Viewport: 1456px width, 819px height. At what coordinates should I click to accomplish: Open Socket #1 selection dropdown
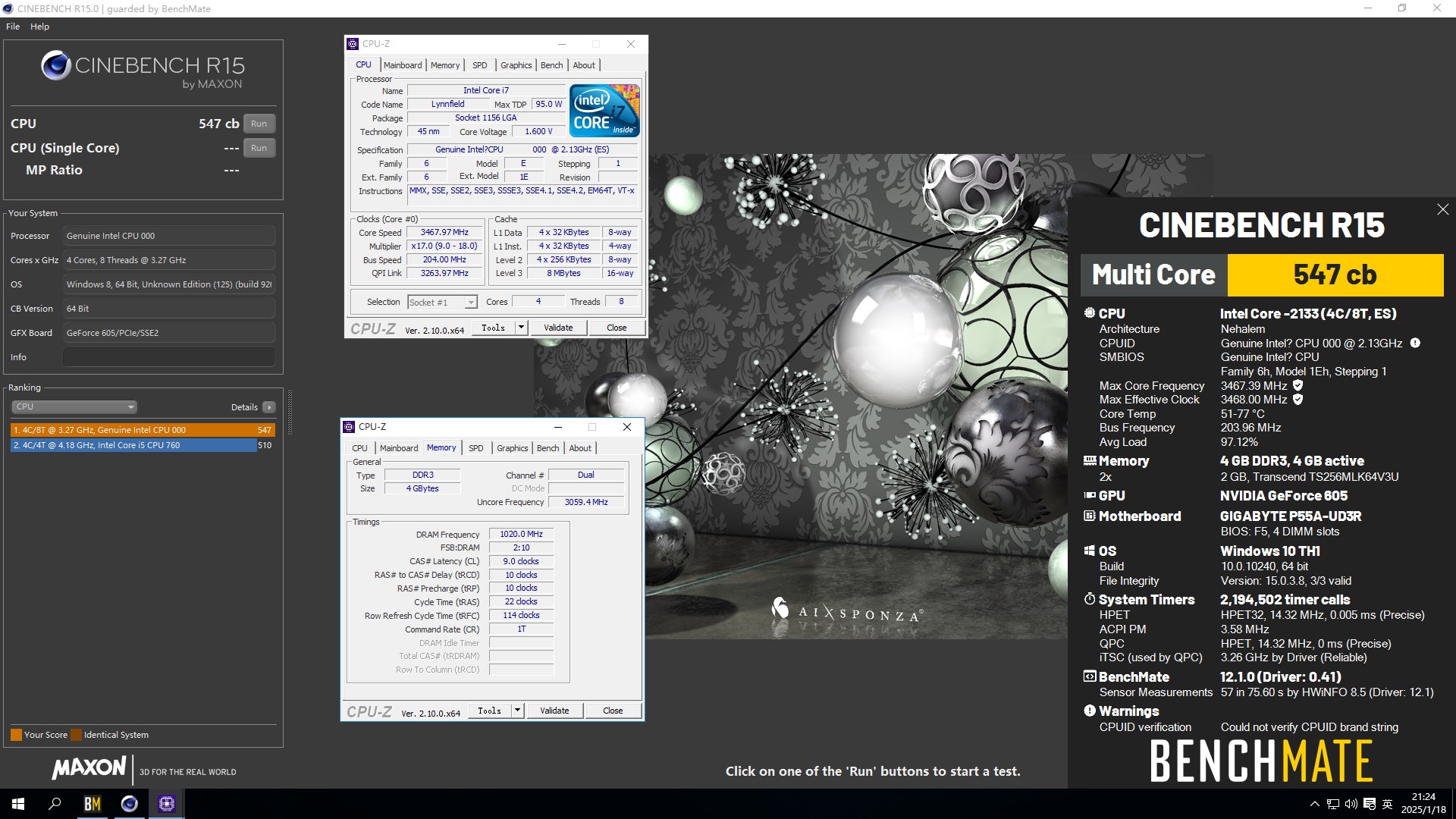click(442, 302)
